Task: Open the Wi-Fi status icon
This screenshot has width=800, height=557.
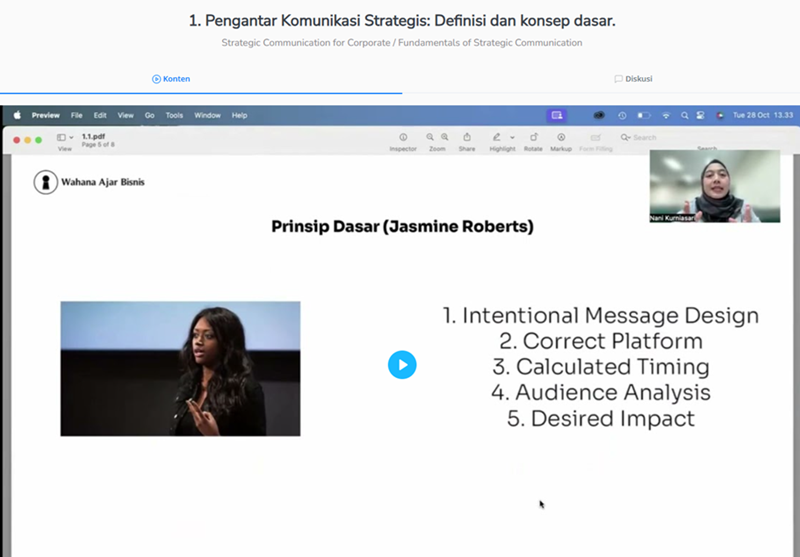Action: click(x=666, y=115)
